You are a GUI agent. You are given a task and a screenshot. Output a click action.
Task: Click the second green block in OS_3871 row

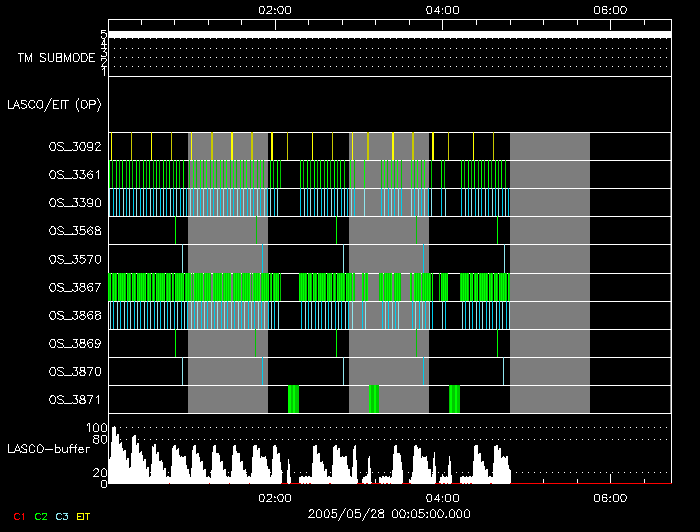point(374,399)
